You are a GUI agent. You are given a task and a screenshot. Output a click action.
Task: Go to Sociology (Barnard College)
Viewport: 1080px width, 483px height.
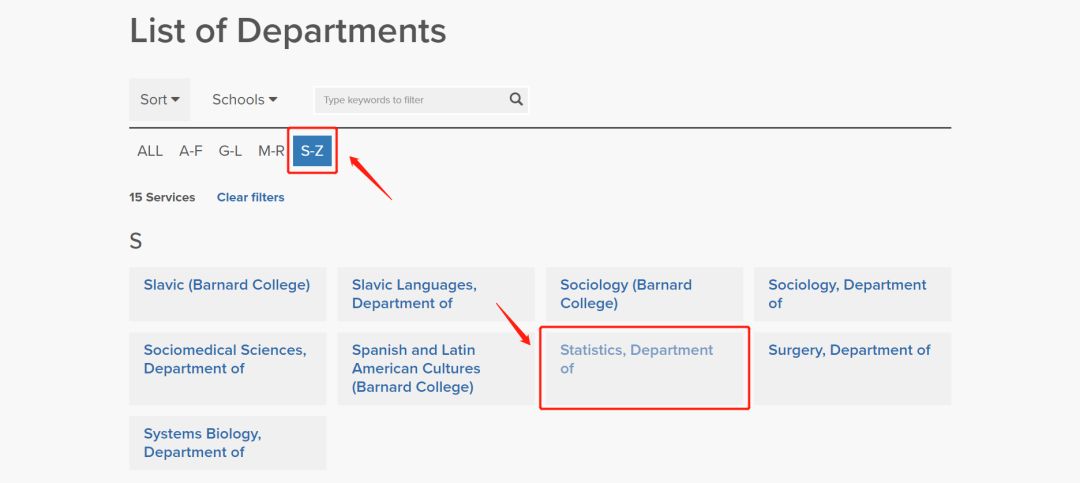click(x=626, y=294)
